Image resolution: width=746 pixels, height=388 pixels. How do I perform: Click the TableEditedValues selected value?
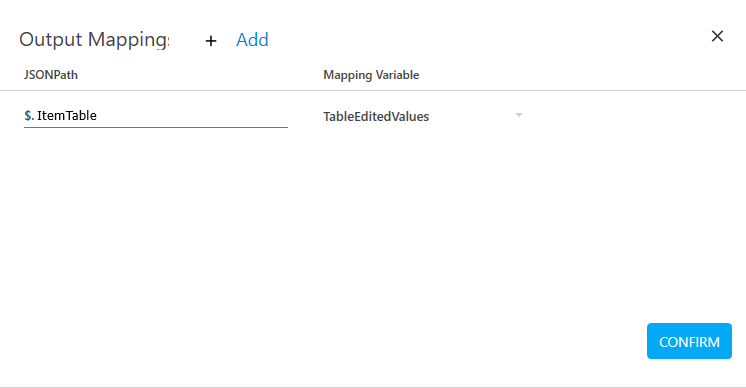tap(376, 116)
